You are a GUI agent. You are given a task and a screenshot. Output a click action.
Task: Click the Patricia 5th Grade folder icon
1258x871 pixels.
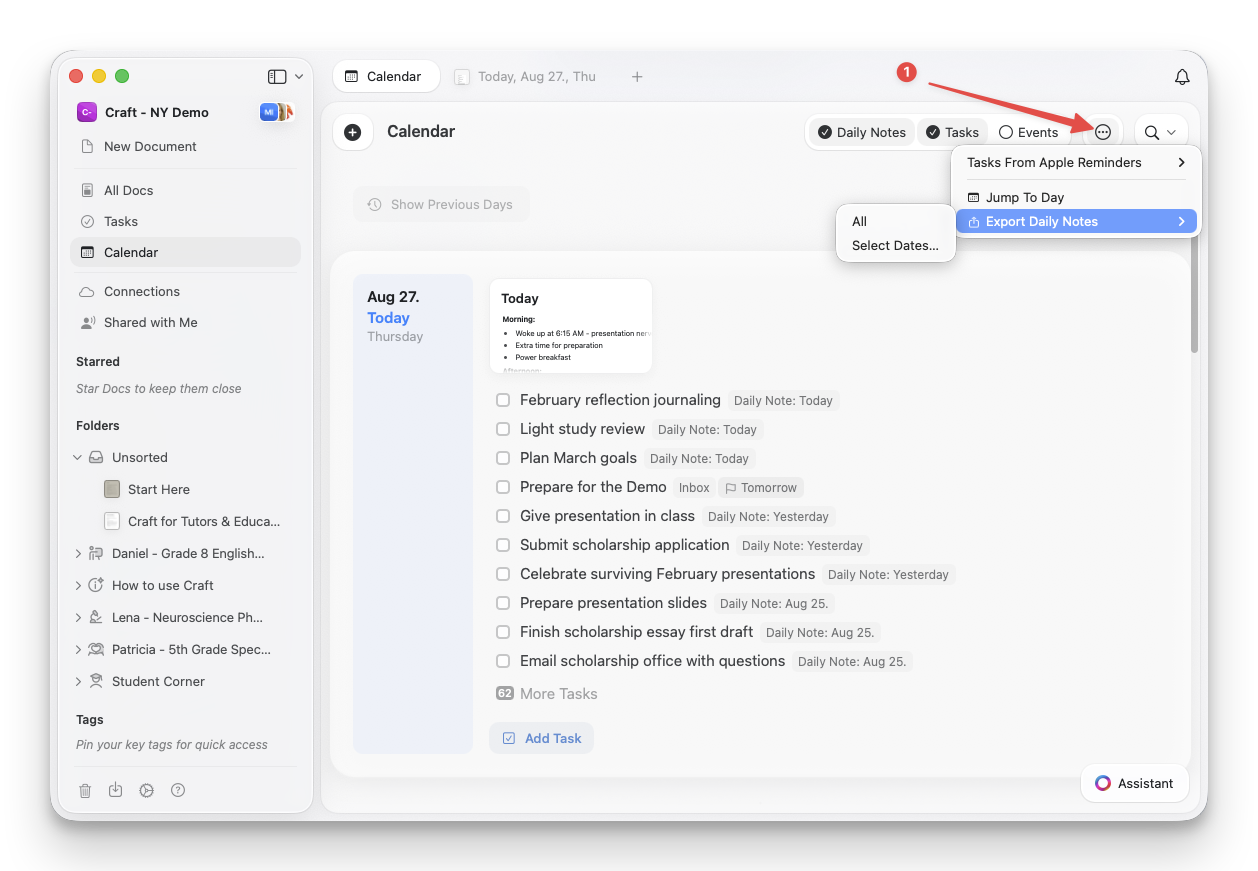(x=96, y=649)
